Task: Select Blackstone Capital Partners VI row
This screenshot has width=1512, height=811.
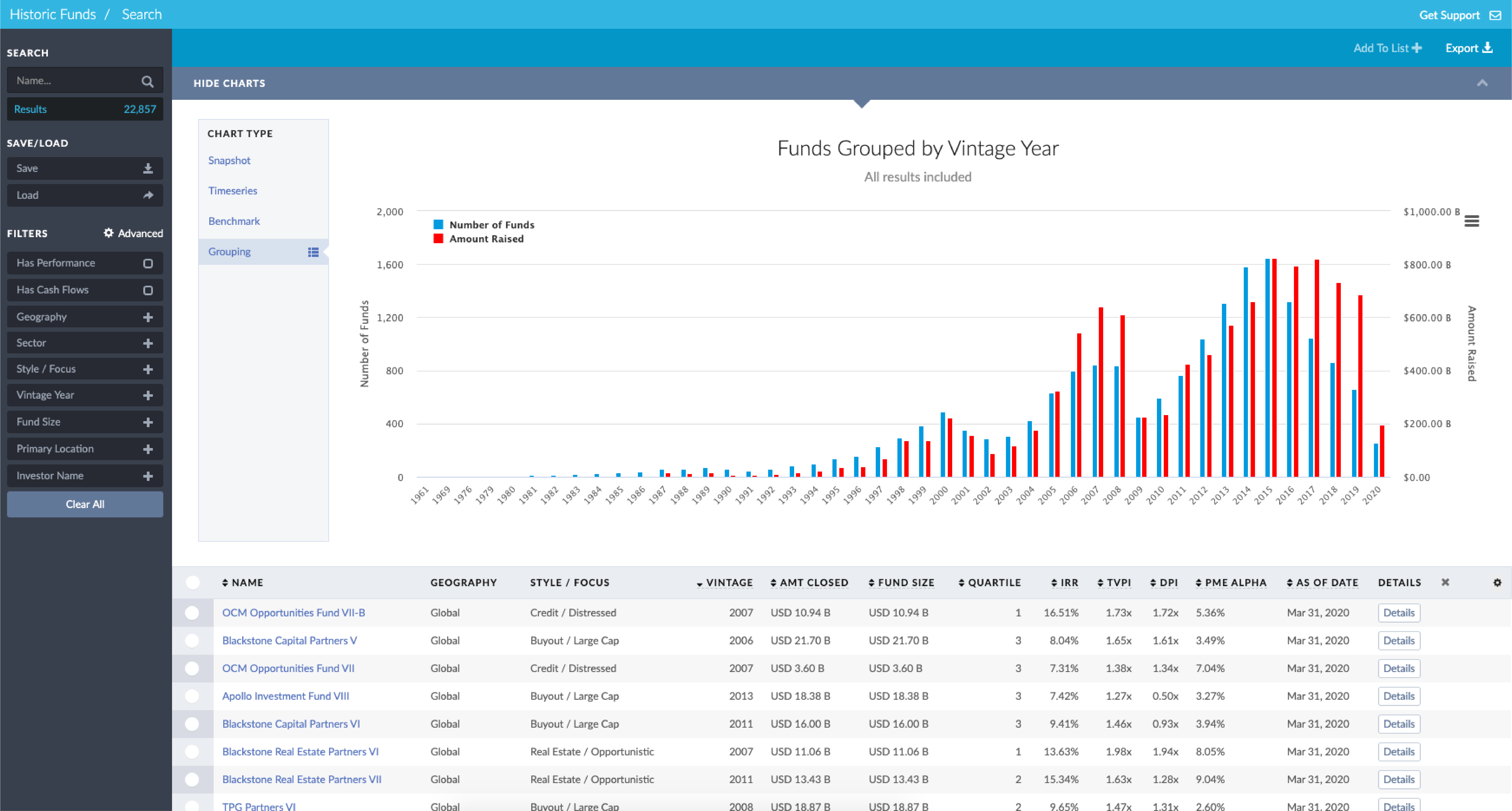Action: [192, 724]
